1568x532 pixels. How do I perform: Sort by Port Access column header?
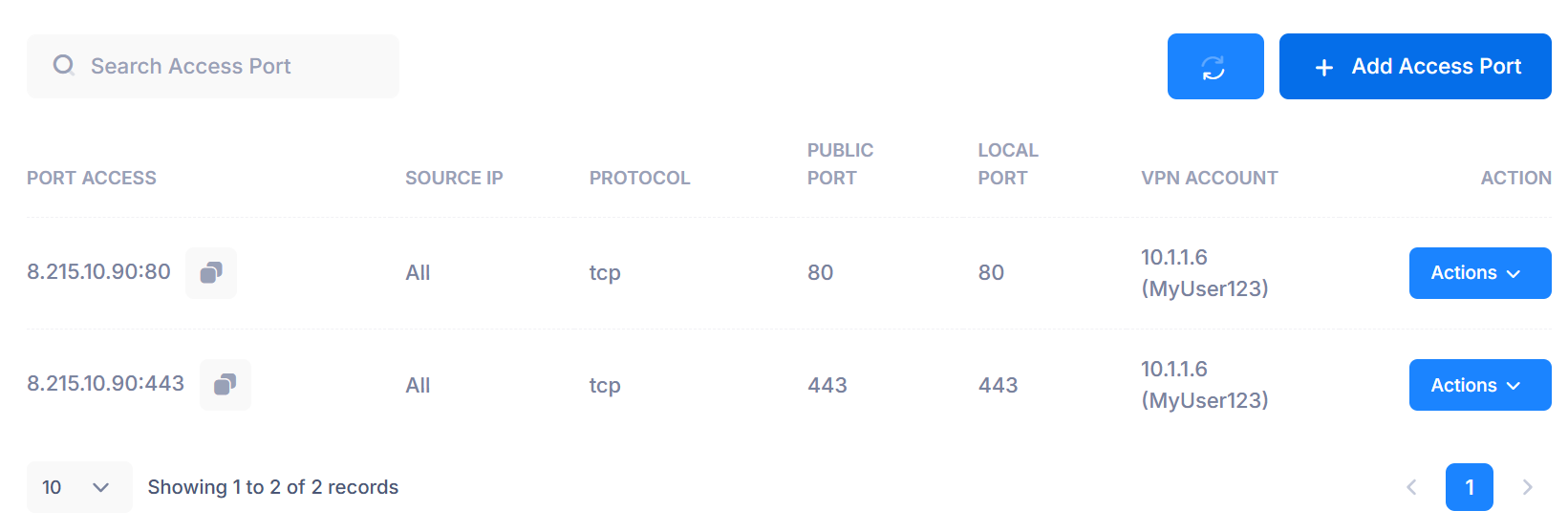(92, 178)
